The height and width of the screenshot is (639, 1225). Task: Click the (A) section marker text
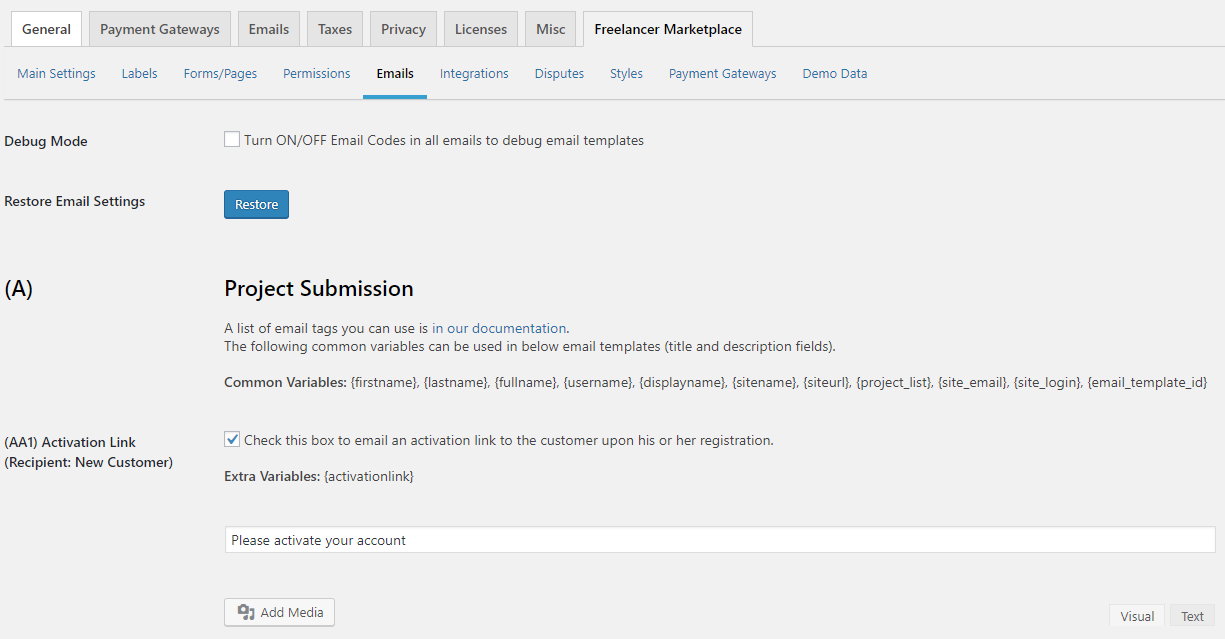(x=19, y=289)
